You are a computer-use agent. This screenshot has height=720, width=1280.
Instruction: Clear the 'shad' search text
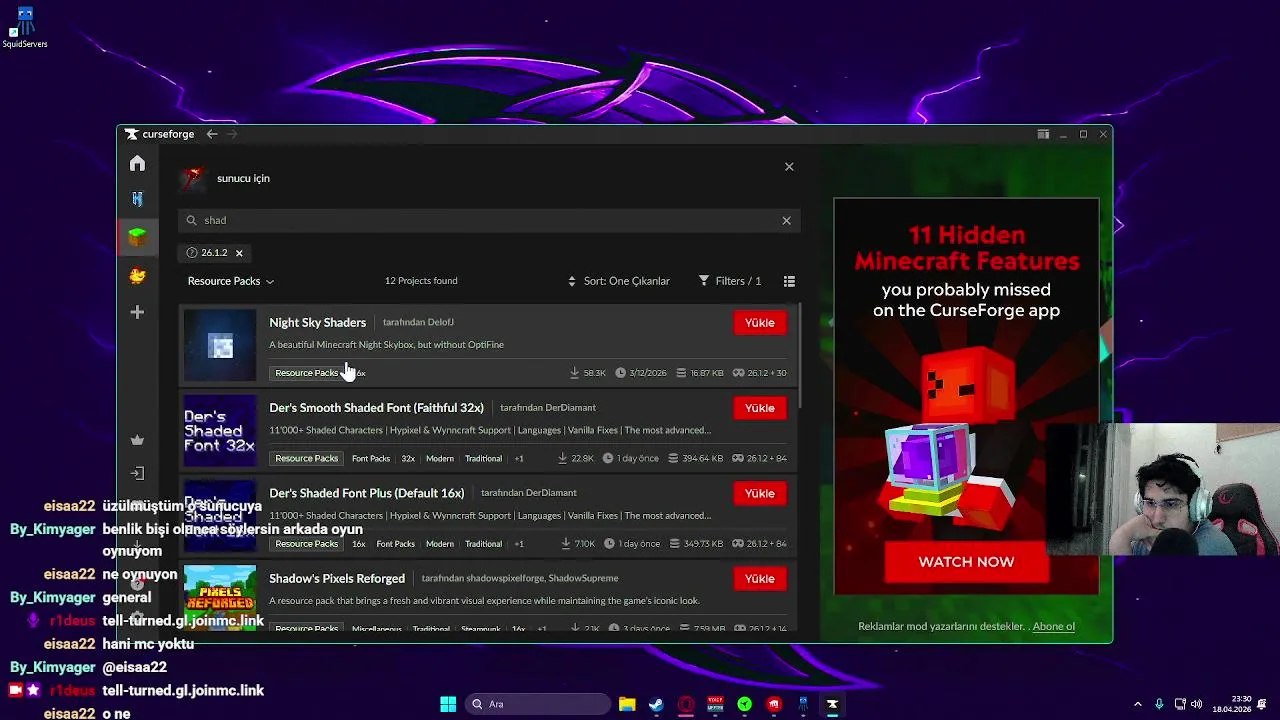coord(786,220)
